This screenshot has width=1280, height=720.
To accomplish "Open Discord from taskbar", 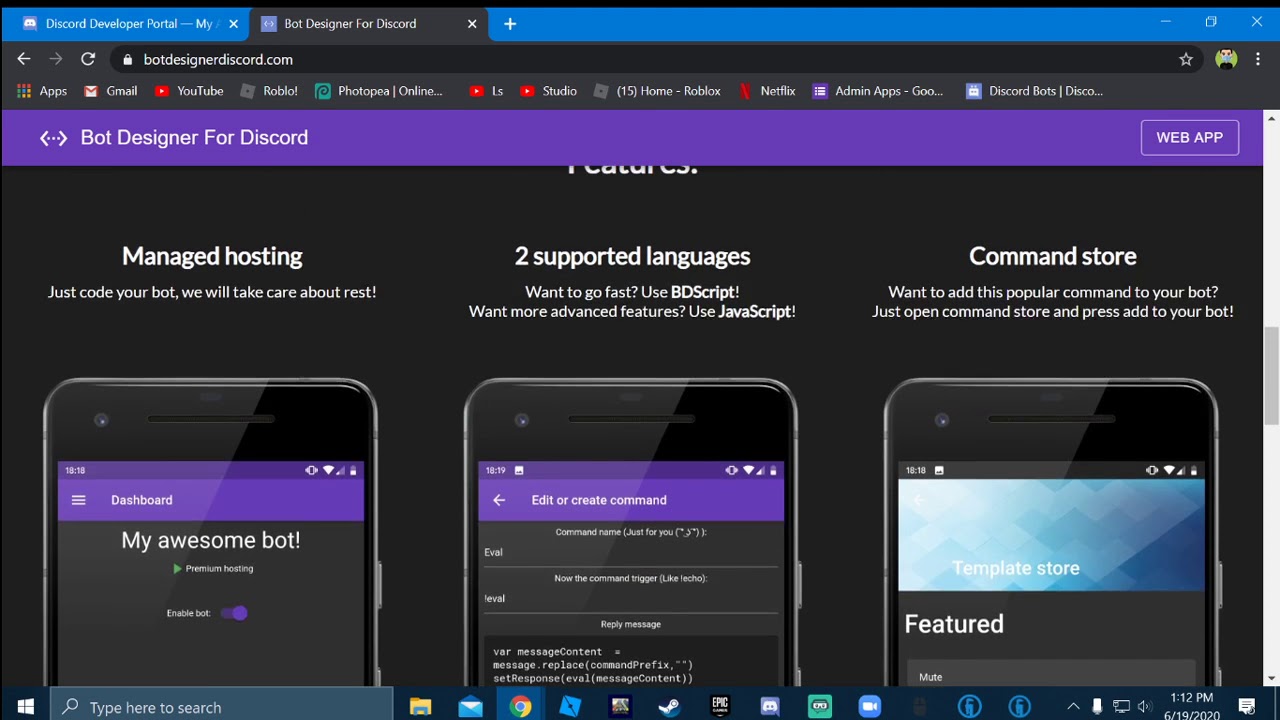I will pyautogui.click(x=770, y=707).
